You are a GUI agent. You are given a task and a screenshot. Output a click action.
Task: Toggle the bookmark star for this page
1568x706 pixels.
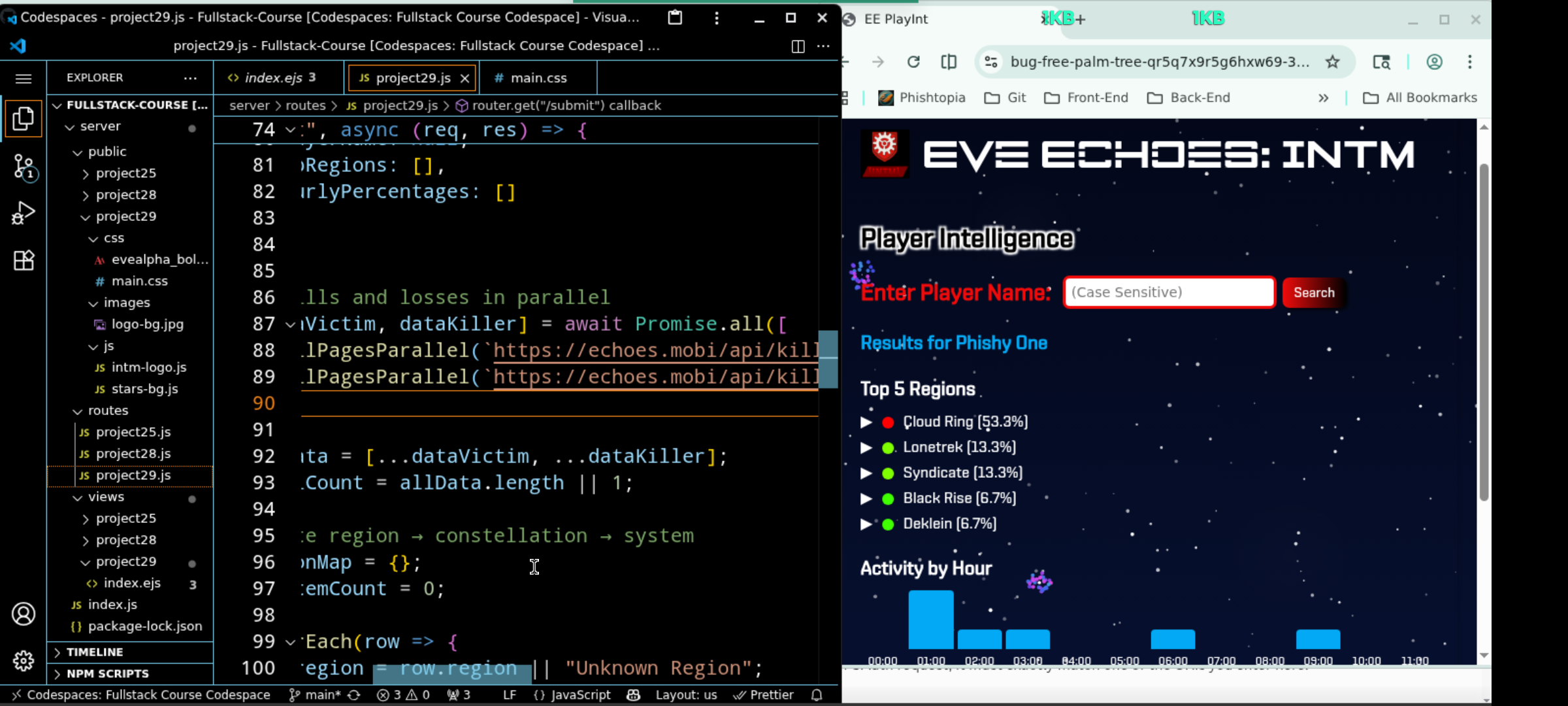pos(1332,62)
